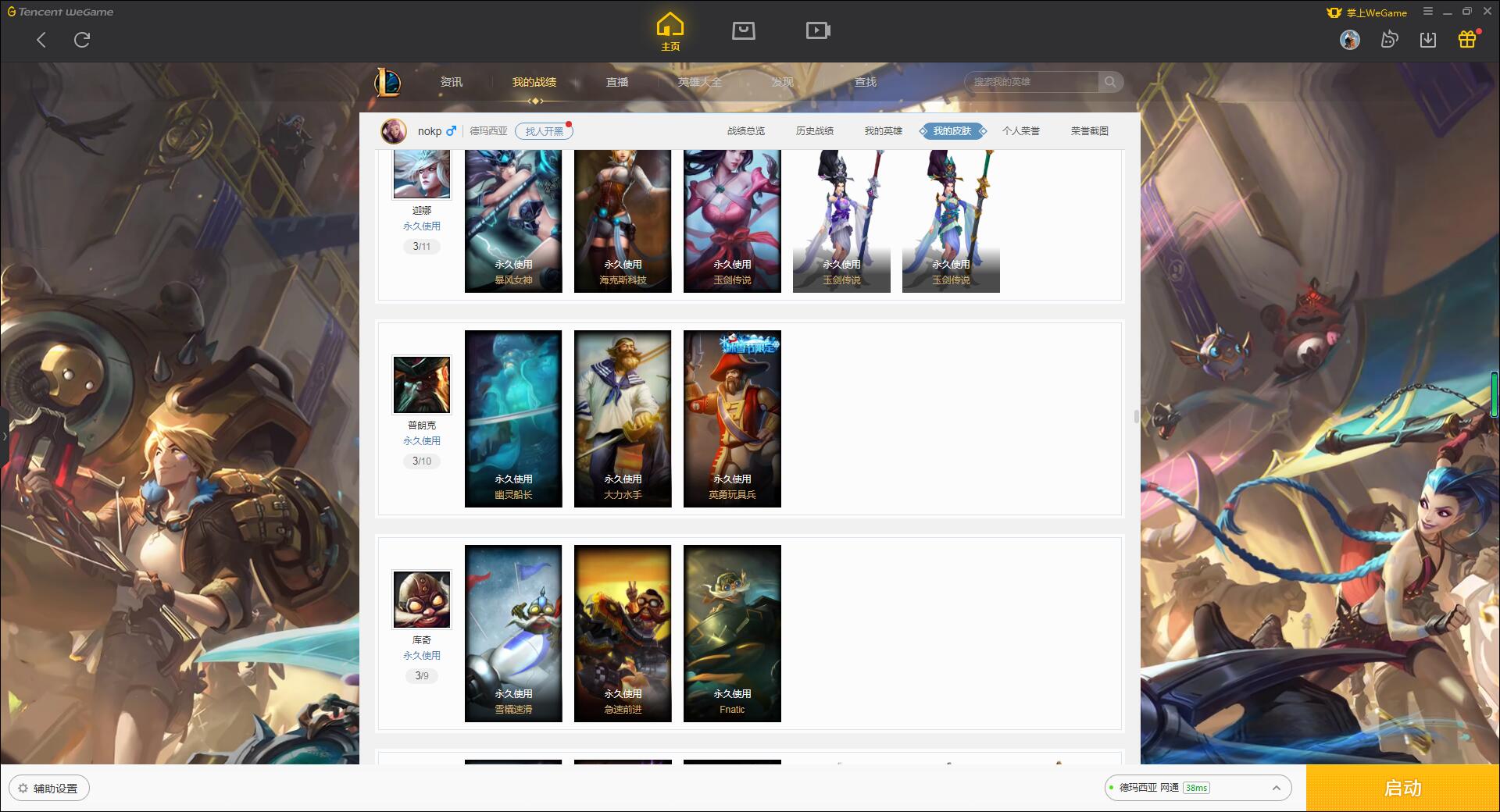
Task: Expand the 德玛西亚 网通 server dropdown
Action: pos(1197,788)
